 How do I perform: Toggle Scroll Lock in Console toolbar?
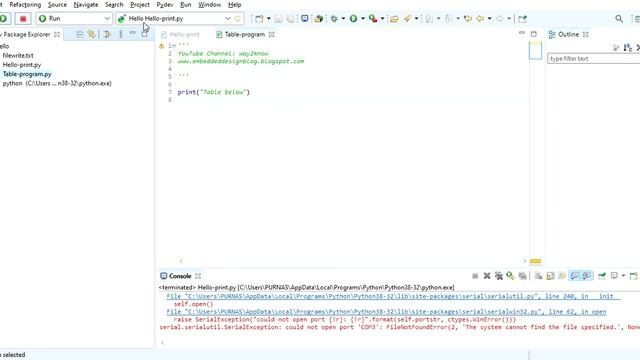(x=550, y=276)
